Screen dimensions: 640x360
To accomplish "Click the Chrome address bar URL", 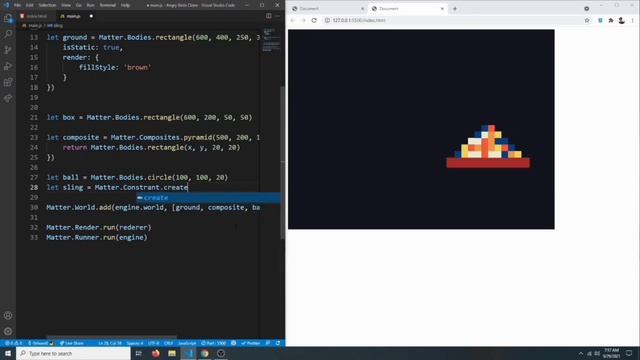I will pyautogui.click(x=359, y=20).
